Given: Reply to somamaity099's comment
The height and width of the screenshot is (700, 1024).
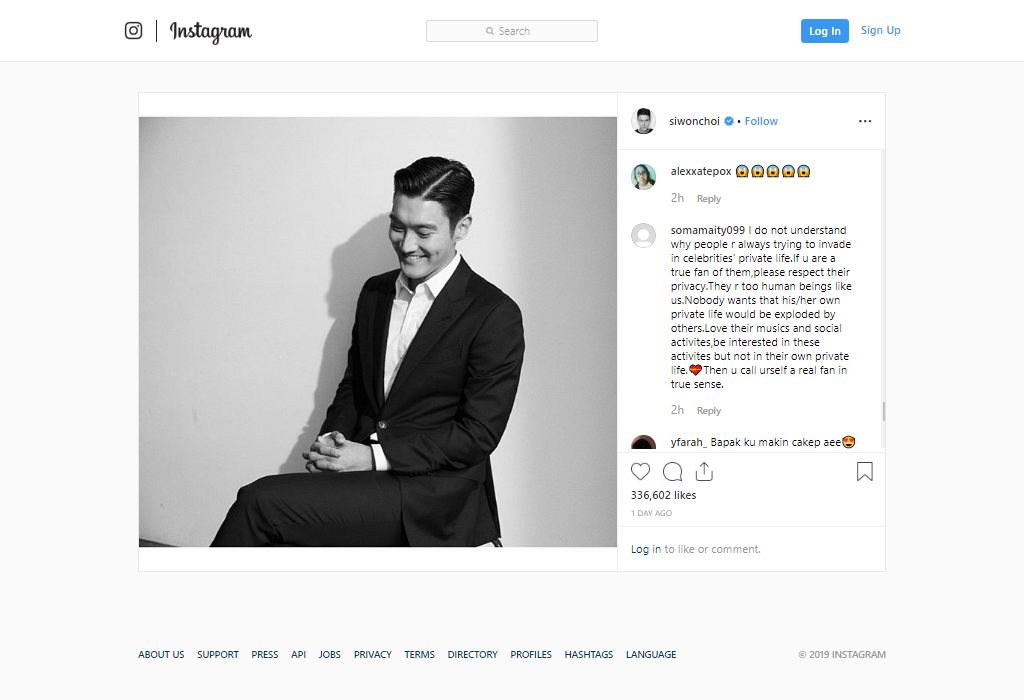Looking at the screenshot, I should (709, 411).
